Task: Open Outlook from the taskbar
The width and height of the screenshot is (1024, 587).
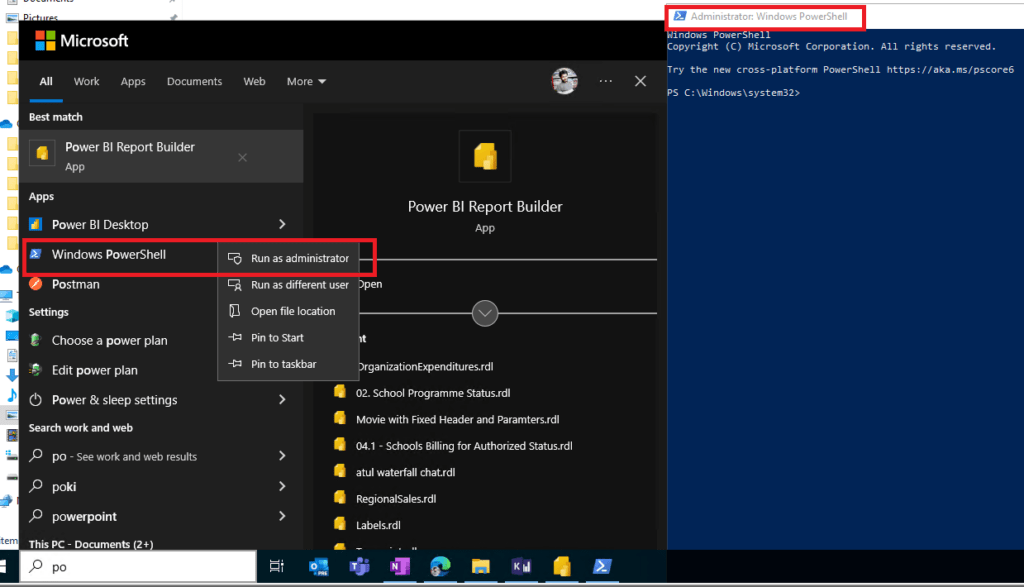Action: click(319, 566)
